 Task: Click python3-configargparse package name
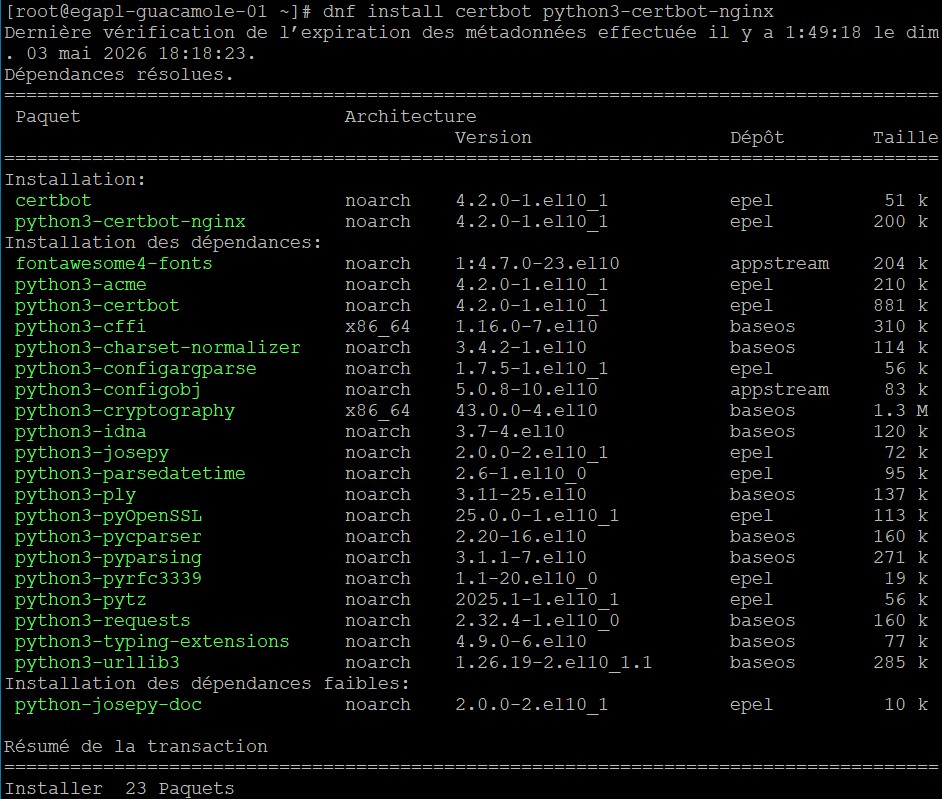(136, 369)
